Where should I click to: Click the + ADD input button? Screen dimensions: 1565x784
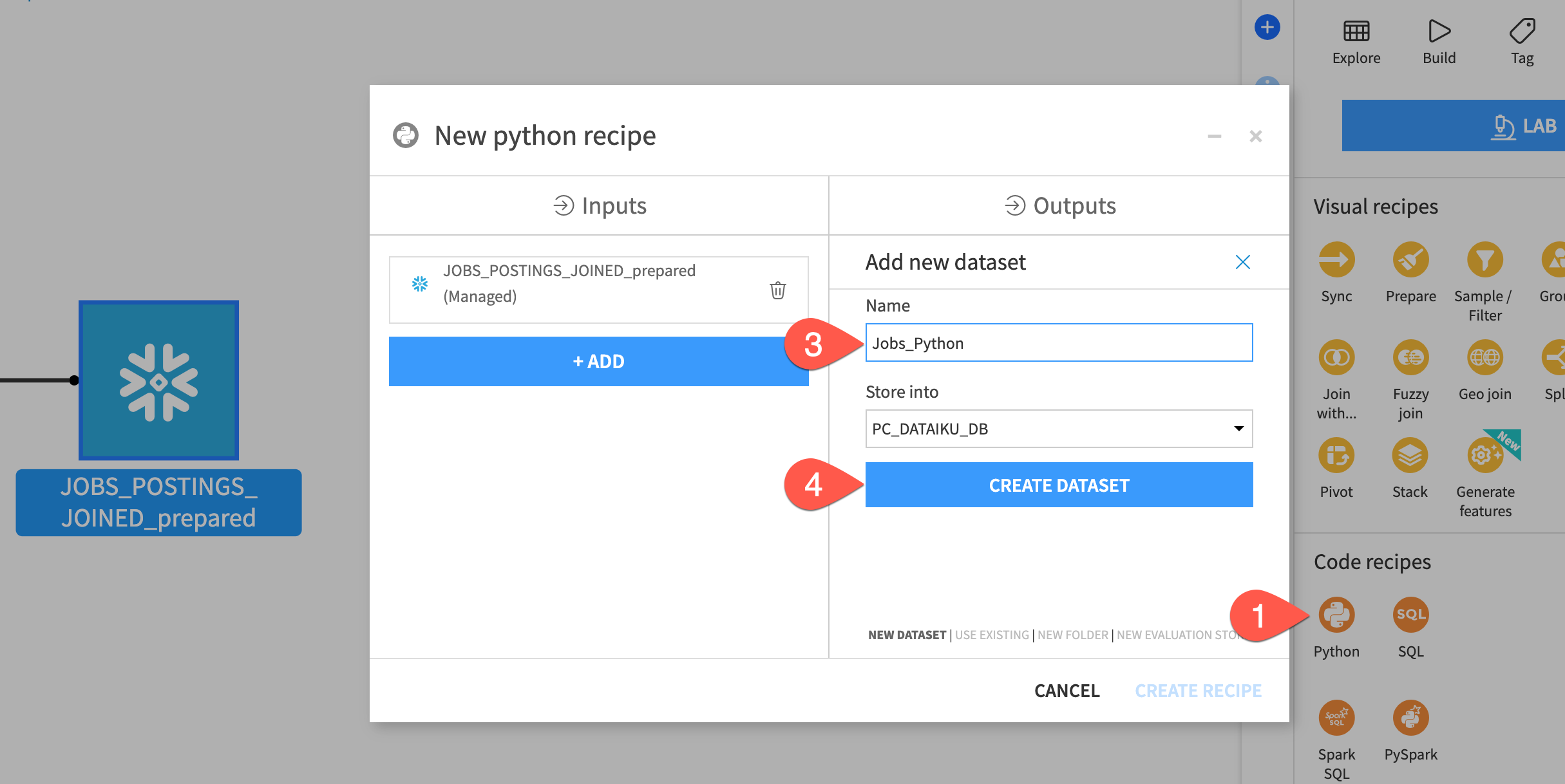598,362
